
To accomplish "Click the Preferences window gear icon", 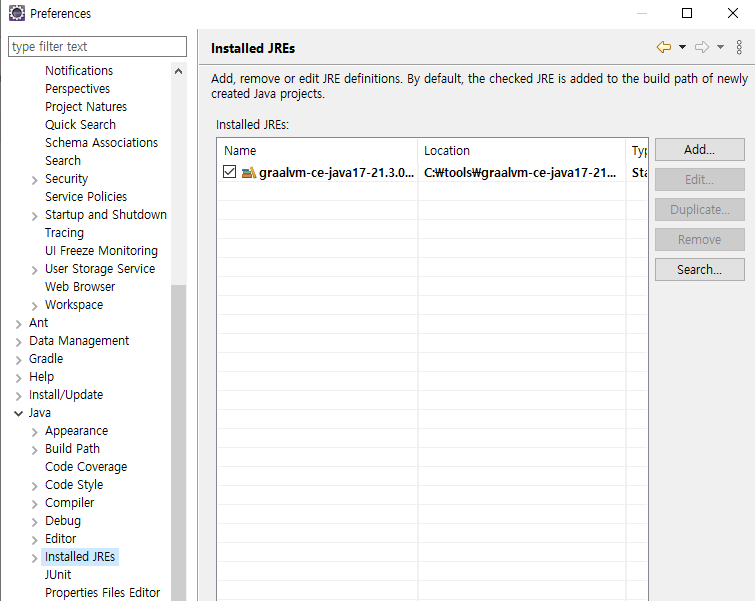I will pyautogui.click(x=17, y=13).
